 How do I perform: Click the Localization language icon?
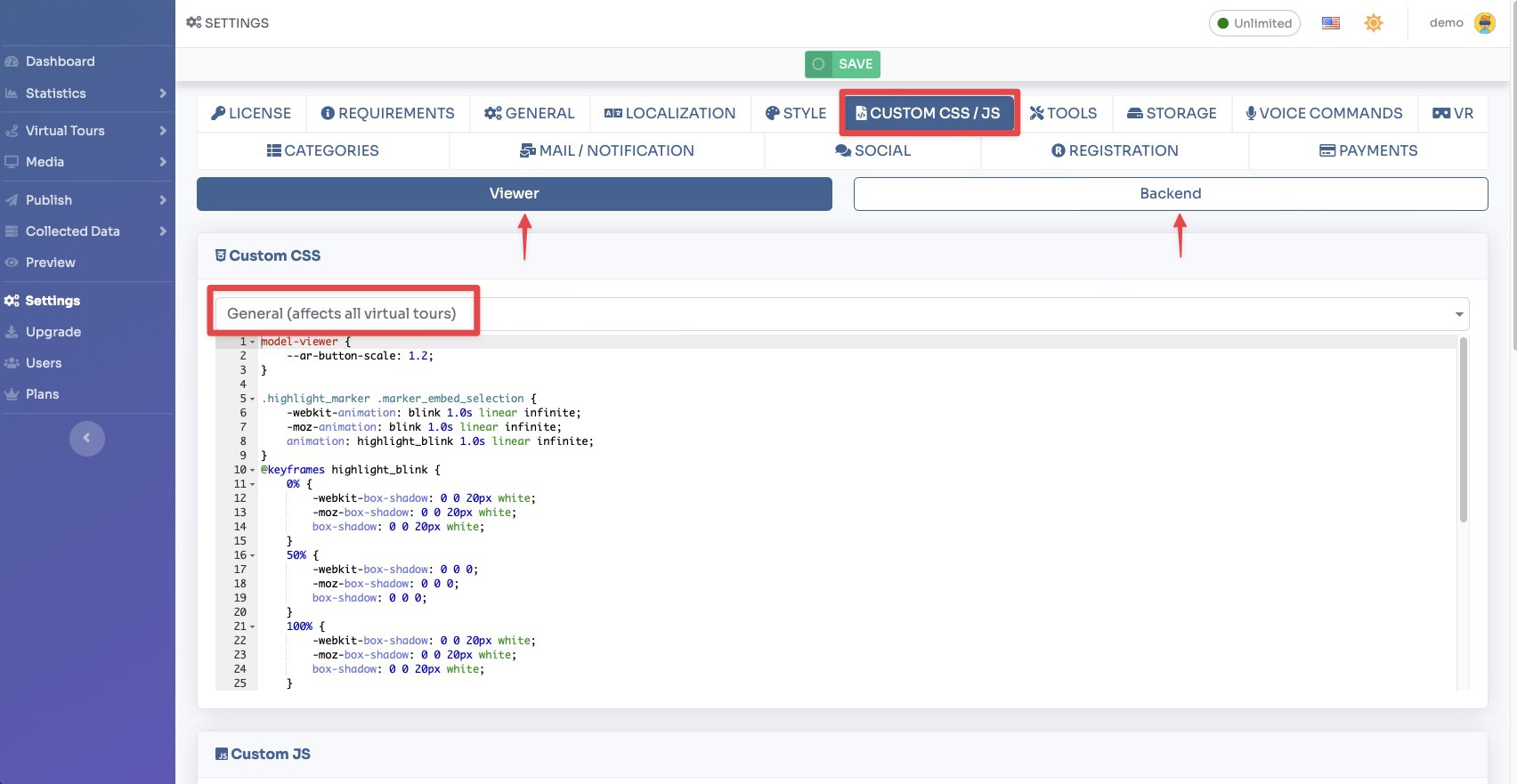pos(613,113)
